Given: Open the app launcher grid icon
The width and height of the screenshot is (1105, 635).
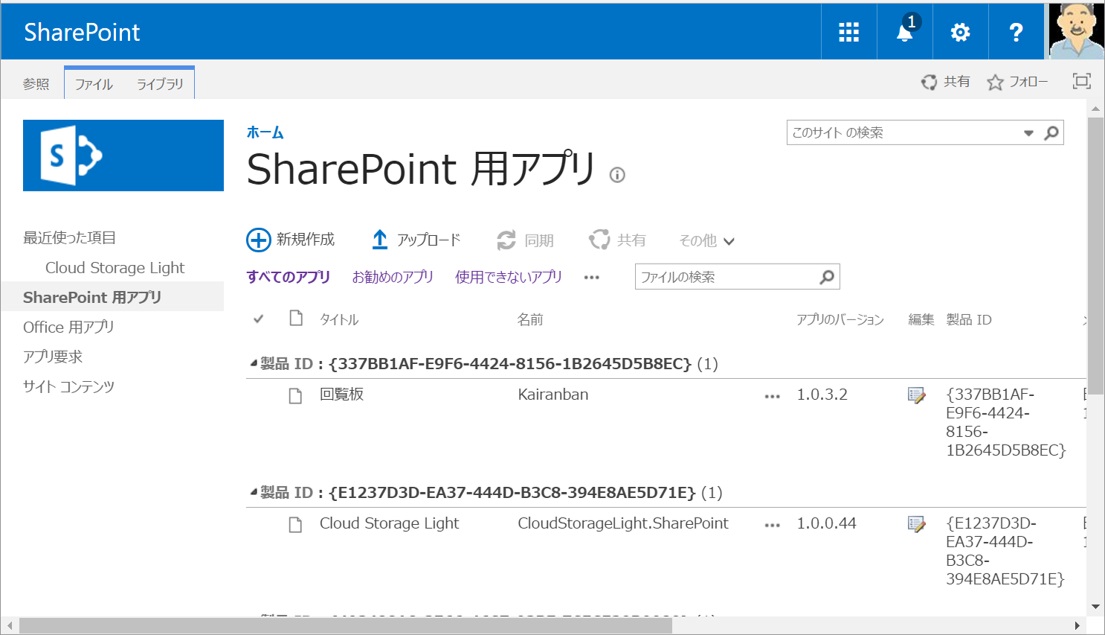Looking at the screenshot, I should (848, 31).
